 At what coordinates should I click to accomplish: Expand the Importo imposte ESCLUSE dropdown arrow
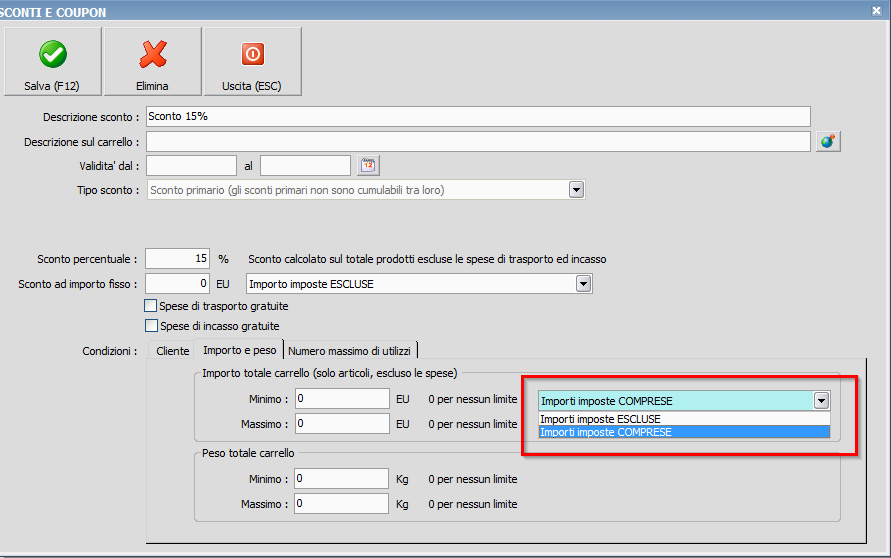pyautogui.click(x=583, y=284)
